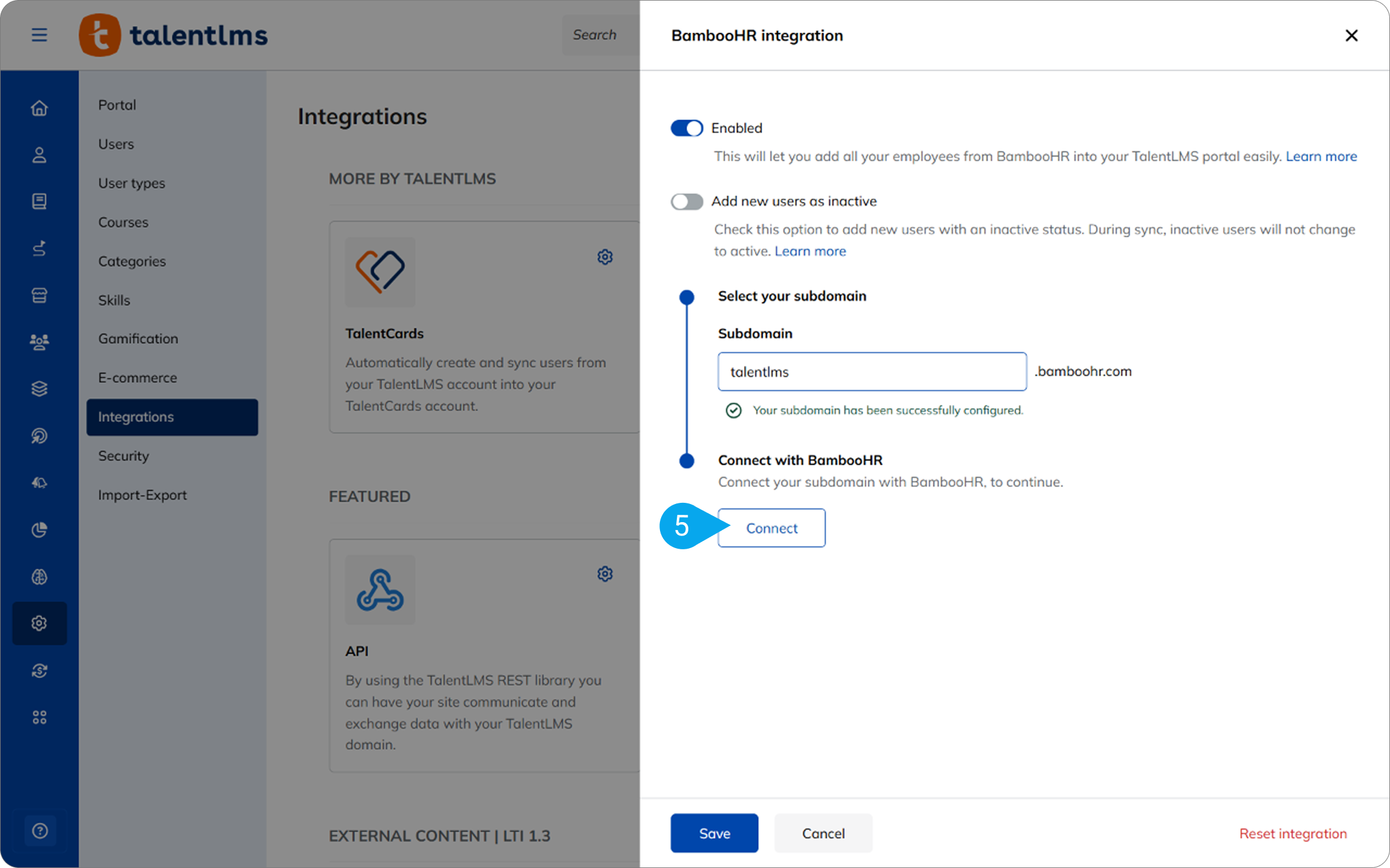Screen dimensions: 1390x868
Task: Click the Select your subdomain step heading
Action: (792, 296)
